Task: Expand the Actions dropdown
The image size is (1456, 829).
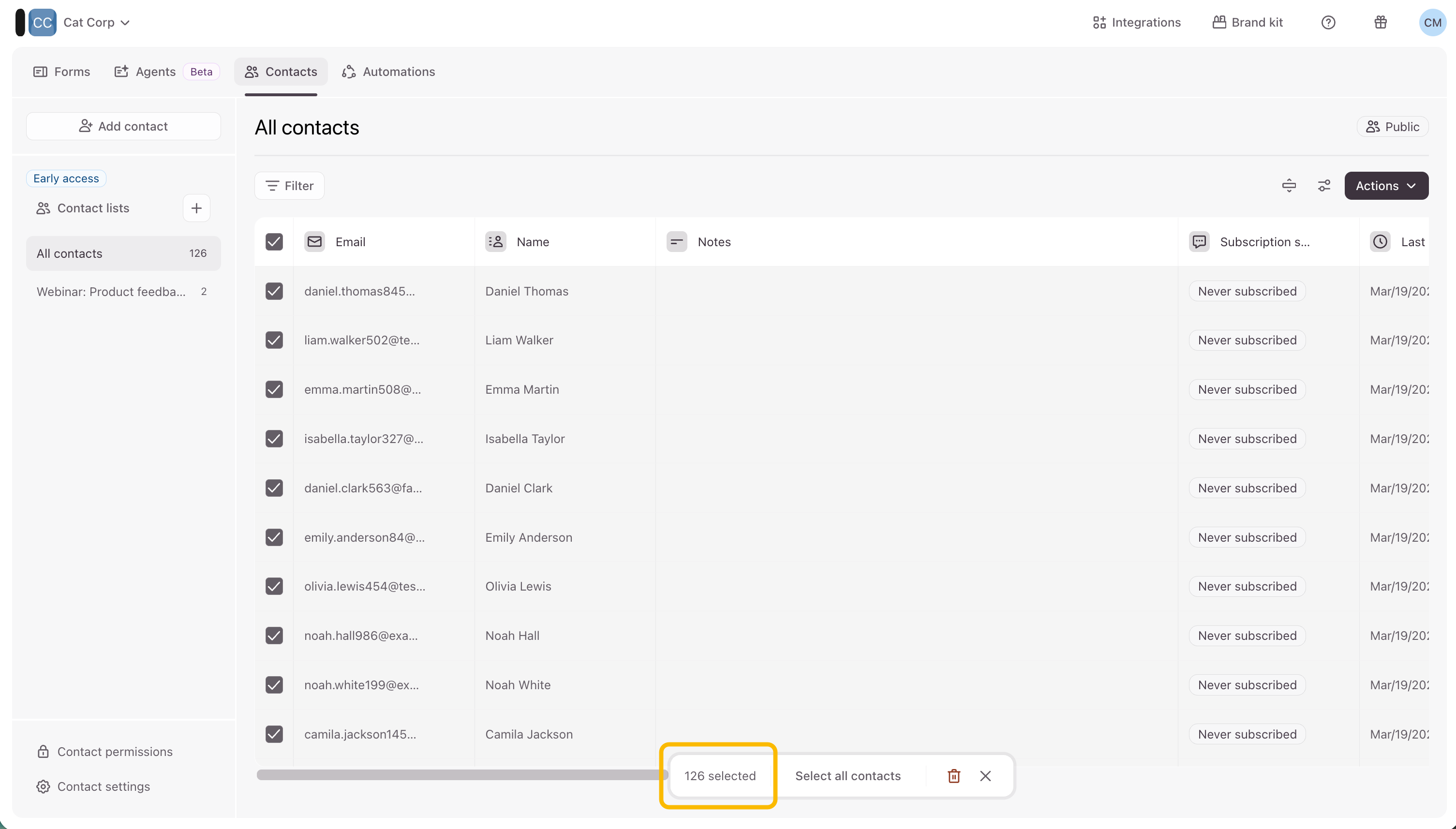Action: [x=1386, y=186]
